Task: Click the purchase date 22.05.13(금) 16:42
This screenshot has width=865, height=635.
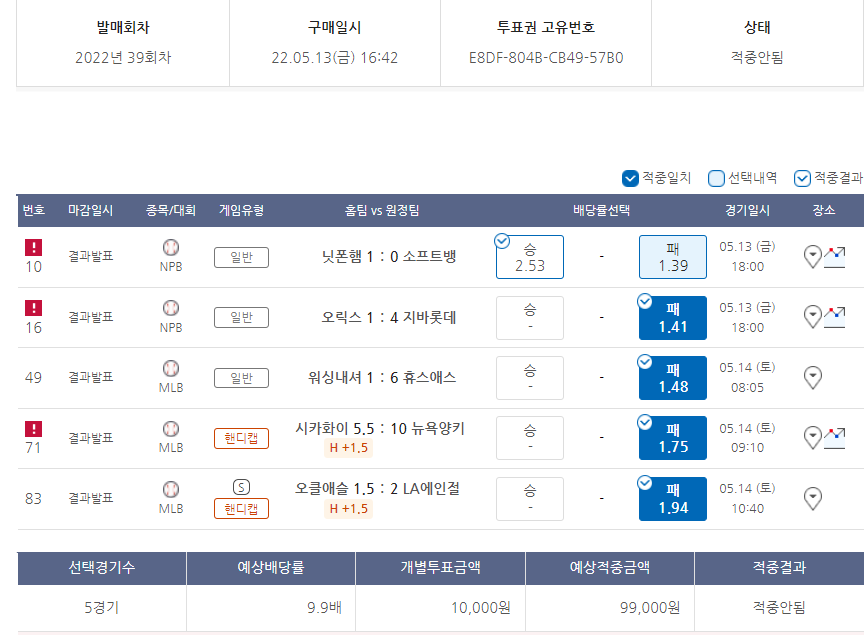Action: [x=334, y=58]
